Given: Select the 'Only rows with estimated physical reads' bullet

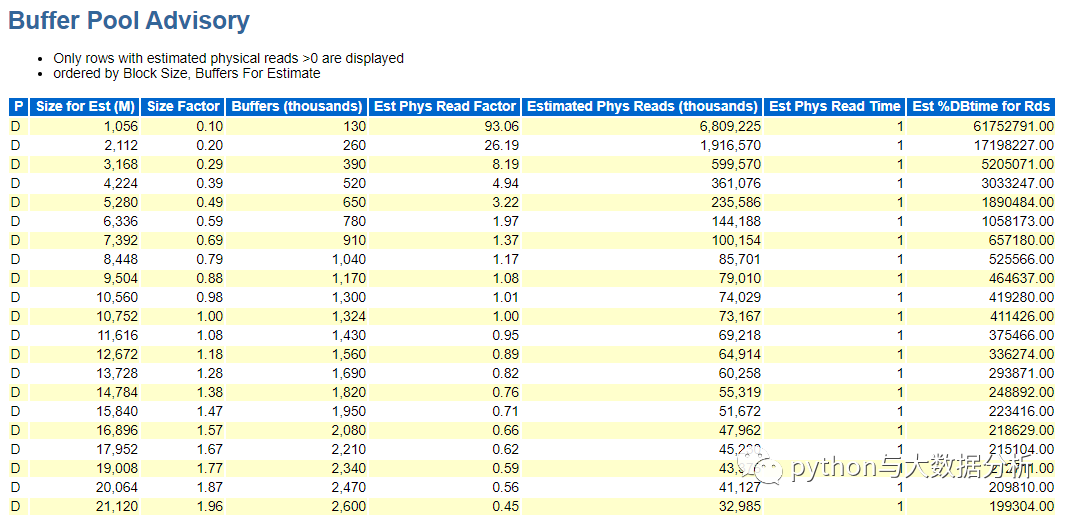Looking at the screenshot, I should [x=228, y=59].
